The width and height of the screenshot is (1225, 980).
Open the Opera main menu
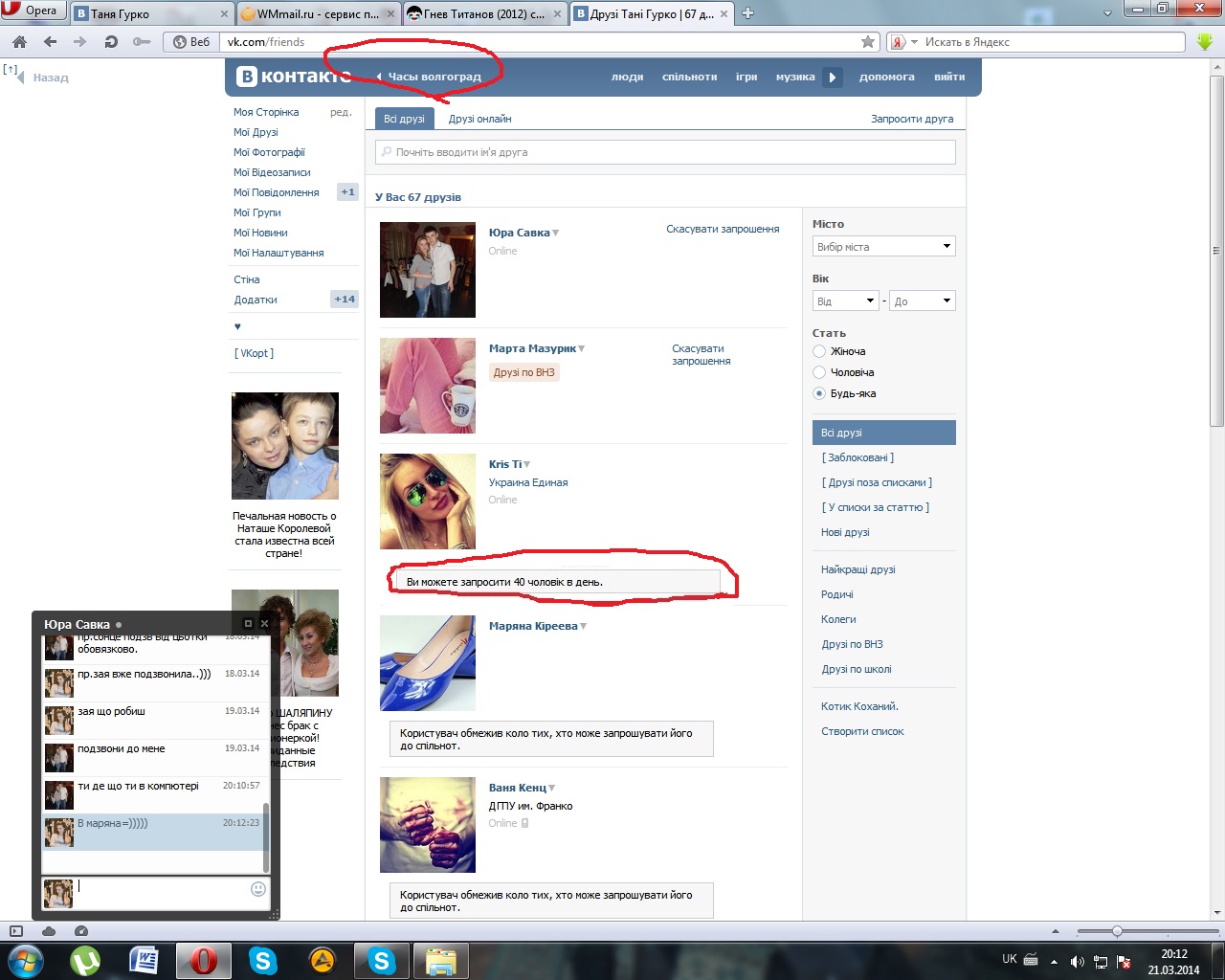pyautogui.click(x=33, y=11)
